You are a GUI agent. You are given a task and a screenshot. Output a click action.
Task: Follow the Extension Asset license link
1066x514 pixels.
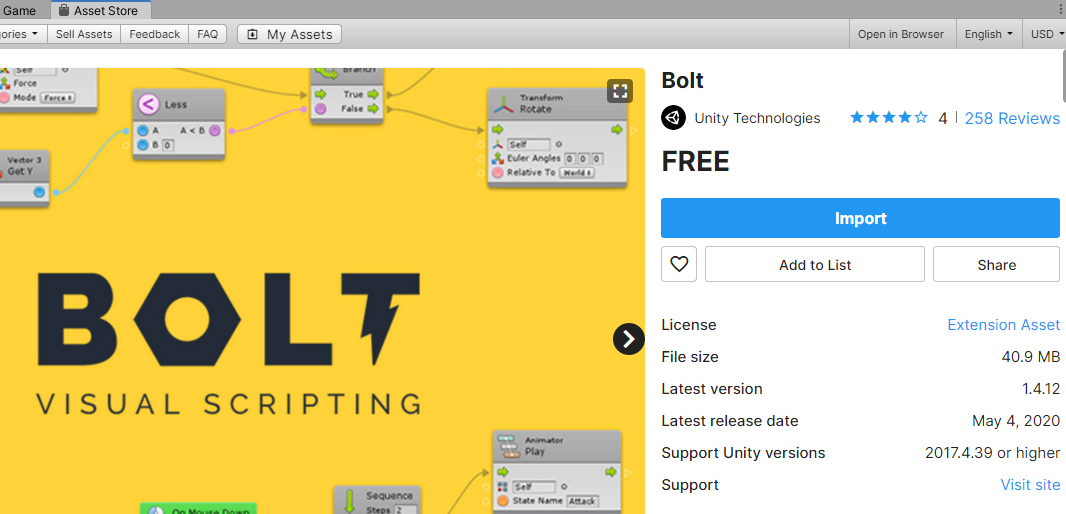pos(1003,325)
